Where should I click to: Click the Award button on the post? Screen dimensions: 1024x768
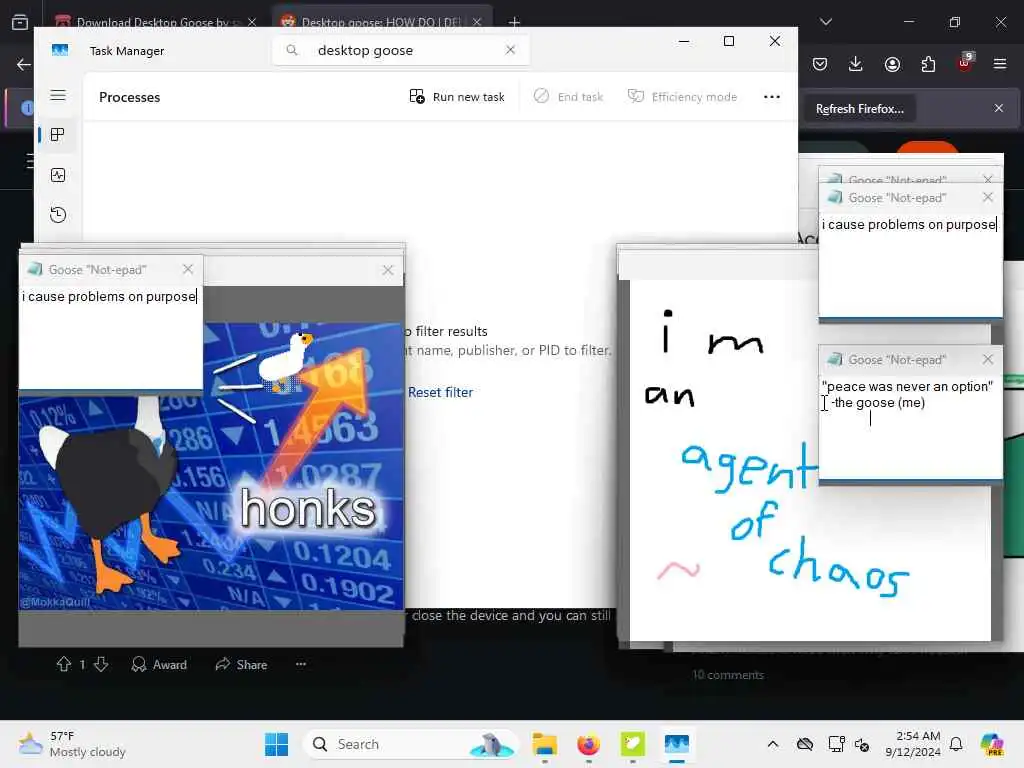click(159, 664)
